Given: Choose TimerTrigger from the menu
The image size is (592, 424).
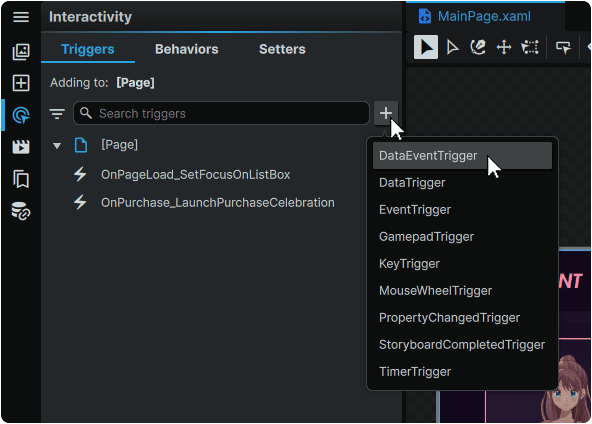Looking at the screenshot, I should tap(462, 372).
